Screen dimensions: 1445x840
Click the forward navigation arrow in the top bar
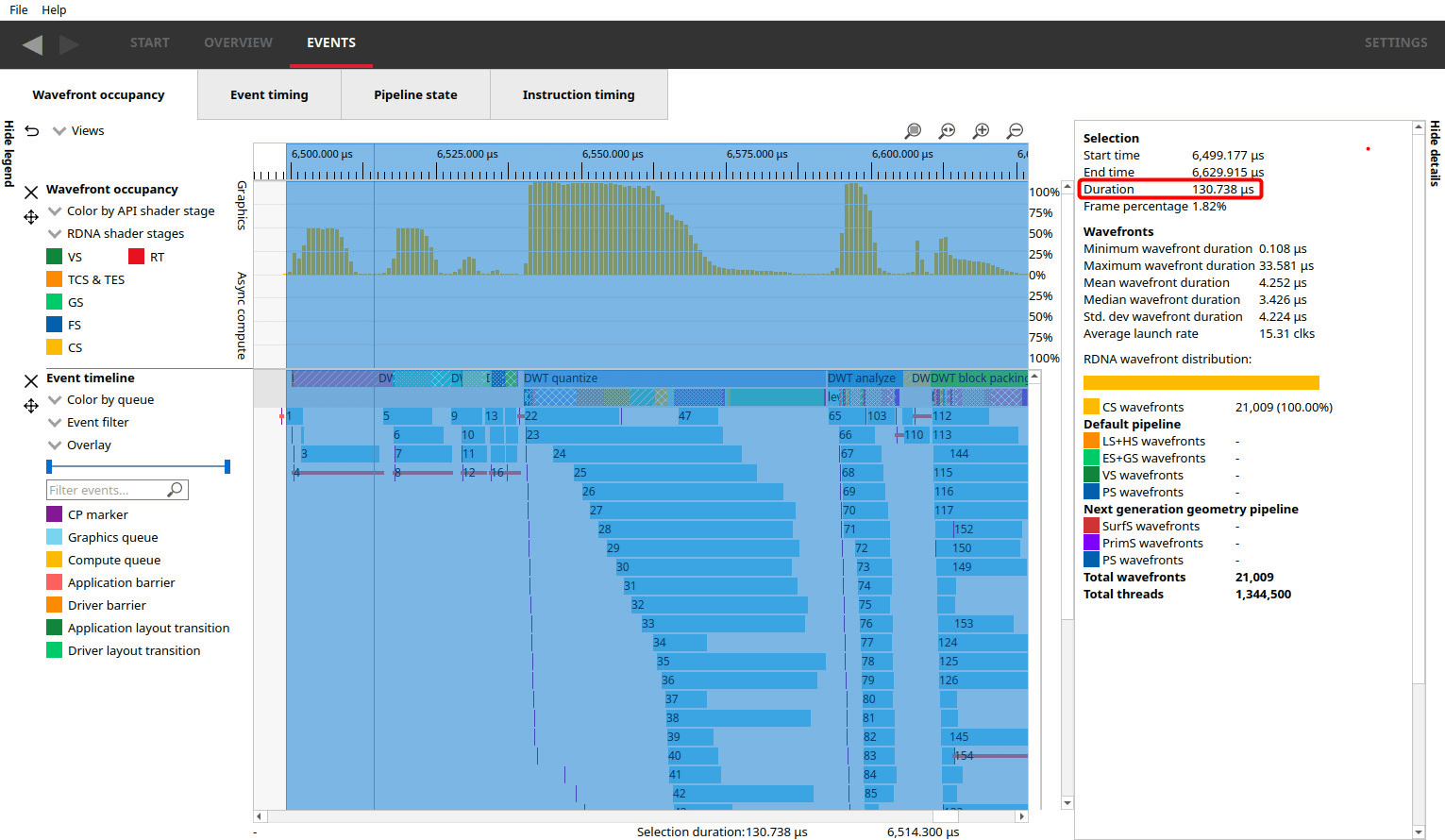tap(69, 44)
